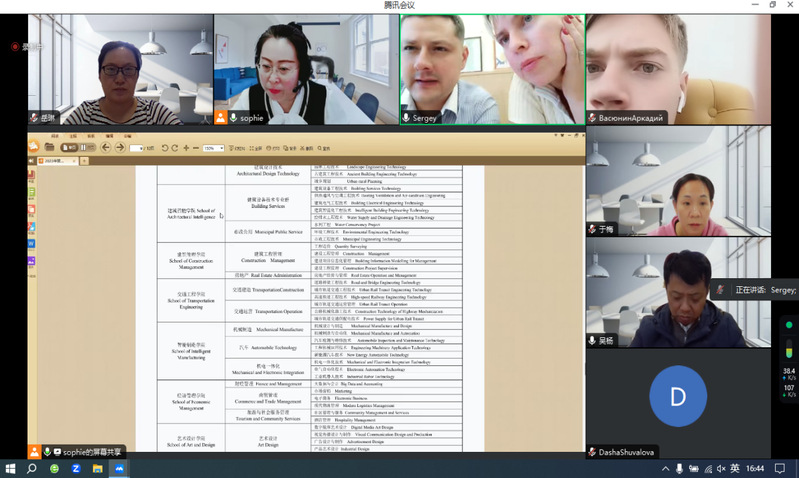Image resolution: width=799 pixels, height=478 pixels.
Task: Toggle two-page view mode in PDF toolbar
Action: tap(86, 147)
